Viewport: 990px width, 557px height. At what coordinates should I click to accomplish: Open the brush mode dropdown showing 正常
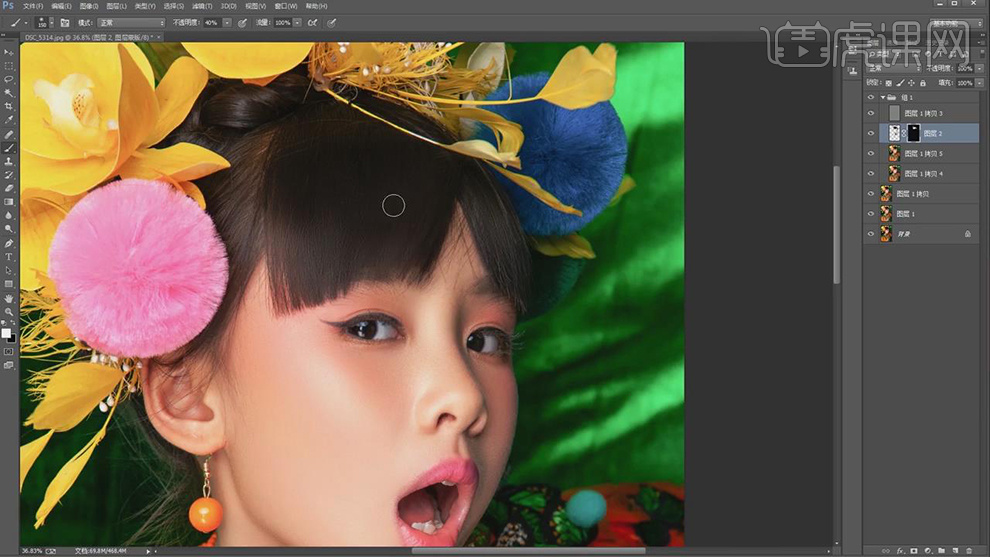pos(131,22)
